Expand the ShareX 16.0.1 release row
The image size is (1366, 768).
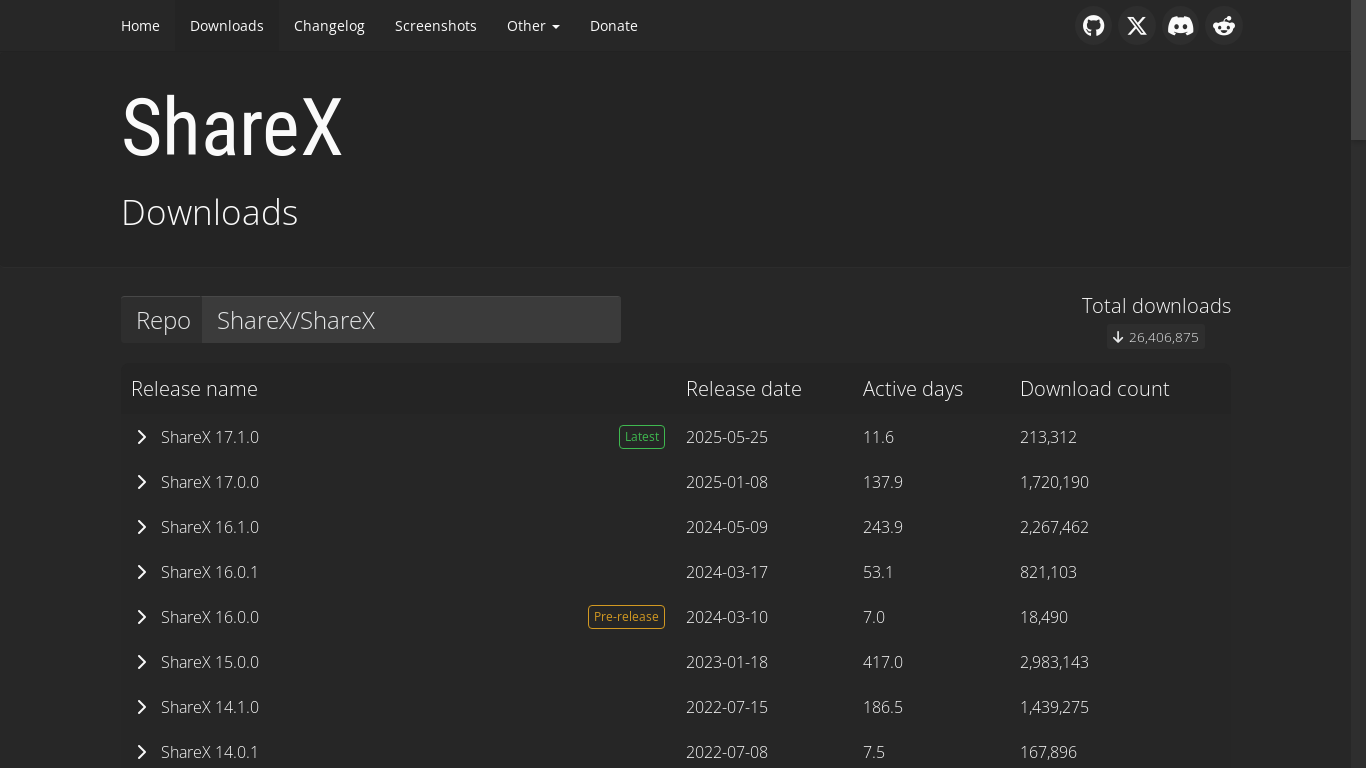142,572
